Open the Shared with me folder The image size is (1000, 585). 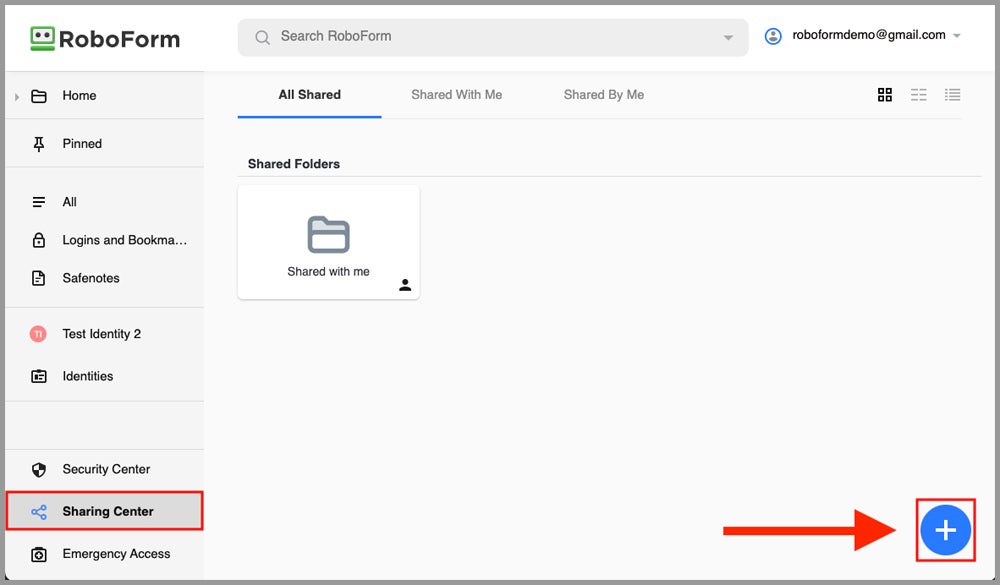(x=328, y=238)
